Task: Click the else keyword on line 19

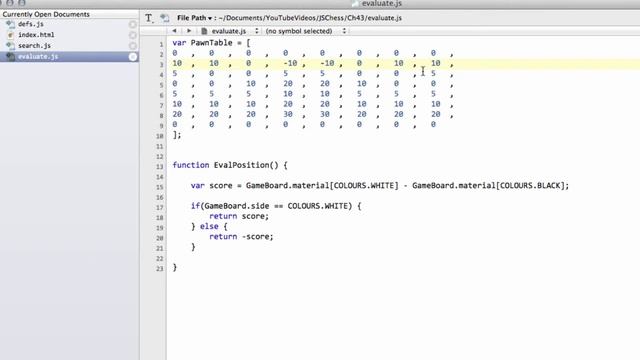Action: point(209,227)
